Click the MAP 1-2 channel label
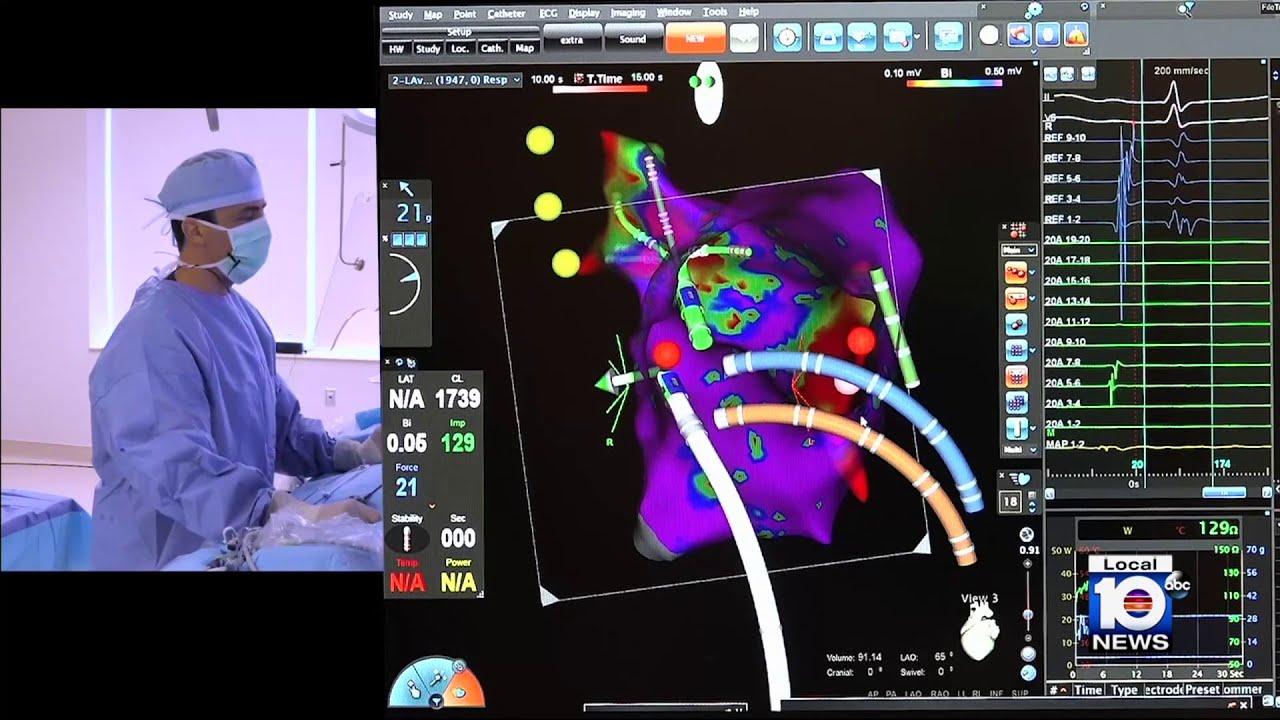This screenshot has width=1280, height=720. tap(1064, 442)
